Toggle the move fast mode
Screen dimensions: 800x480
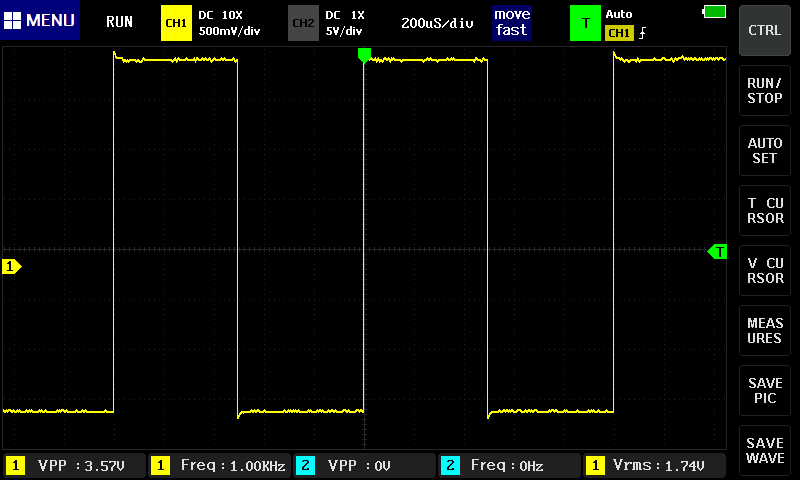point(511,22)
